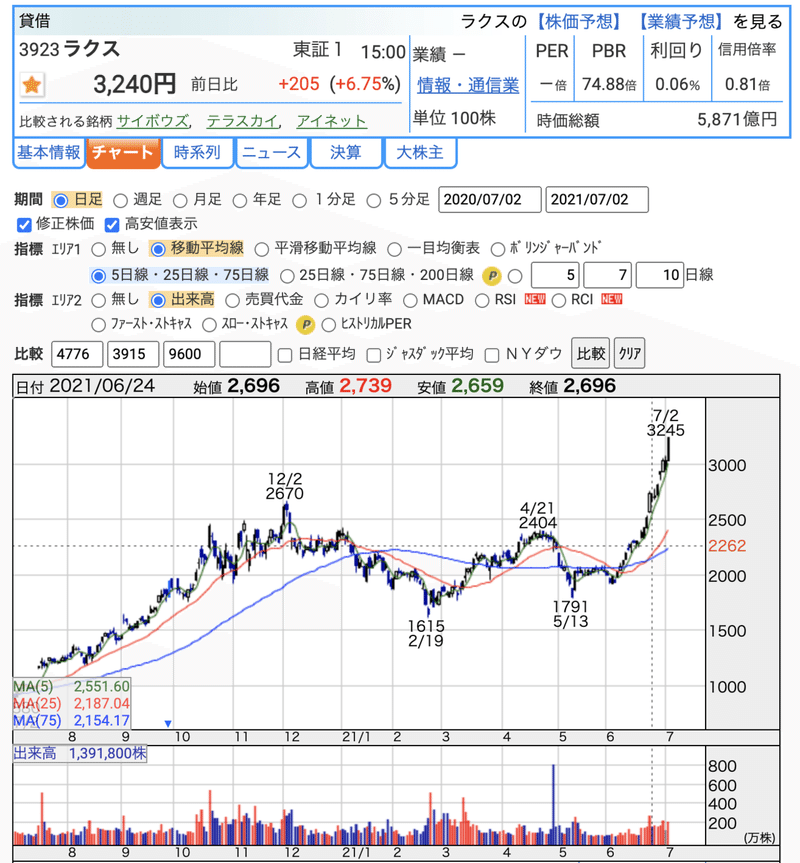The height and width of the screenshot is (863, 800).
Task: Click the yellow P premium icon beside 200日線
Action: 491,275
